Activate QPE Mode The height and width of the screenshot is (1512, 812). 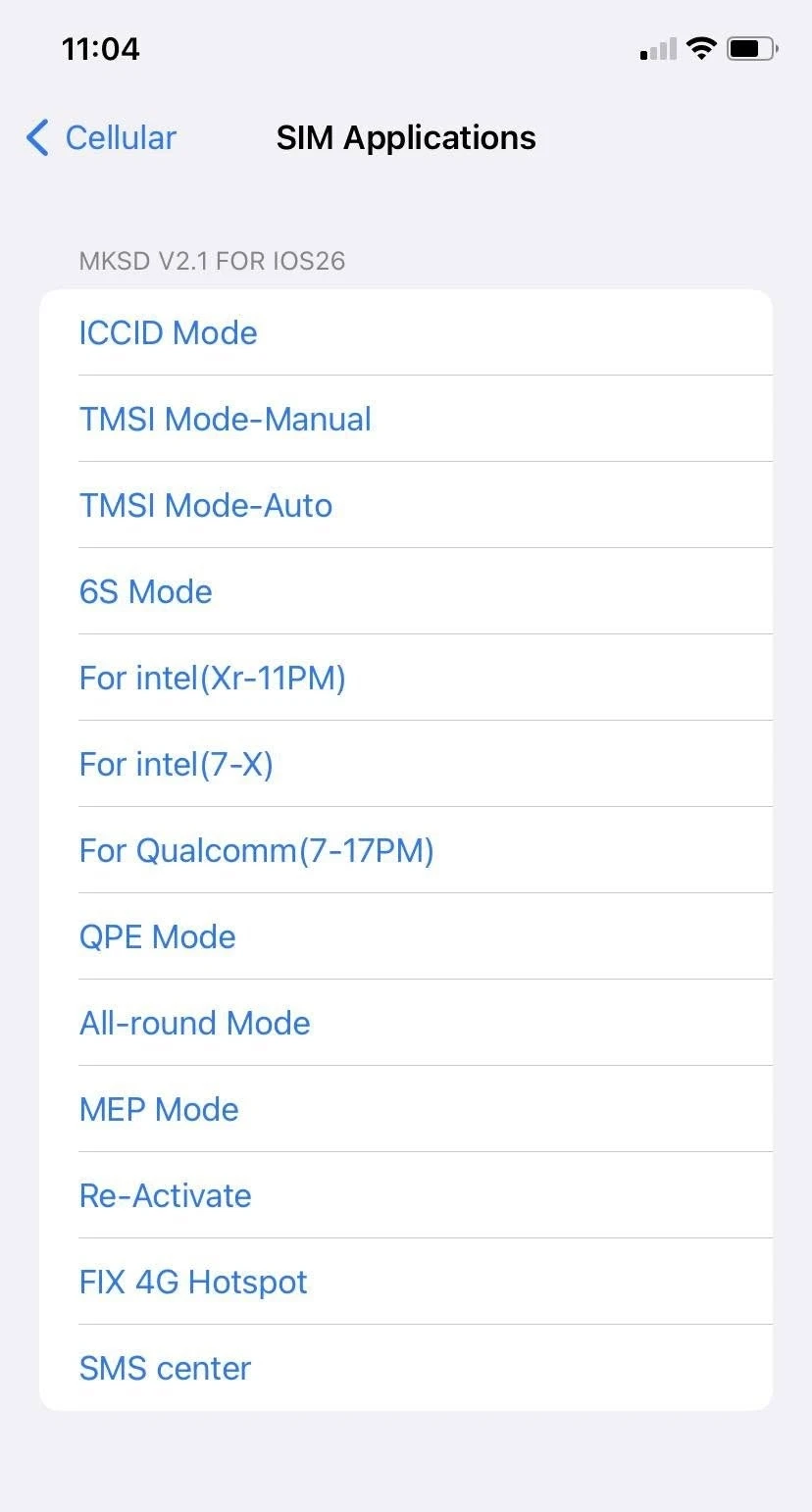tap(157, 936)
